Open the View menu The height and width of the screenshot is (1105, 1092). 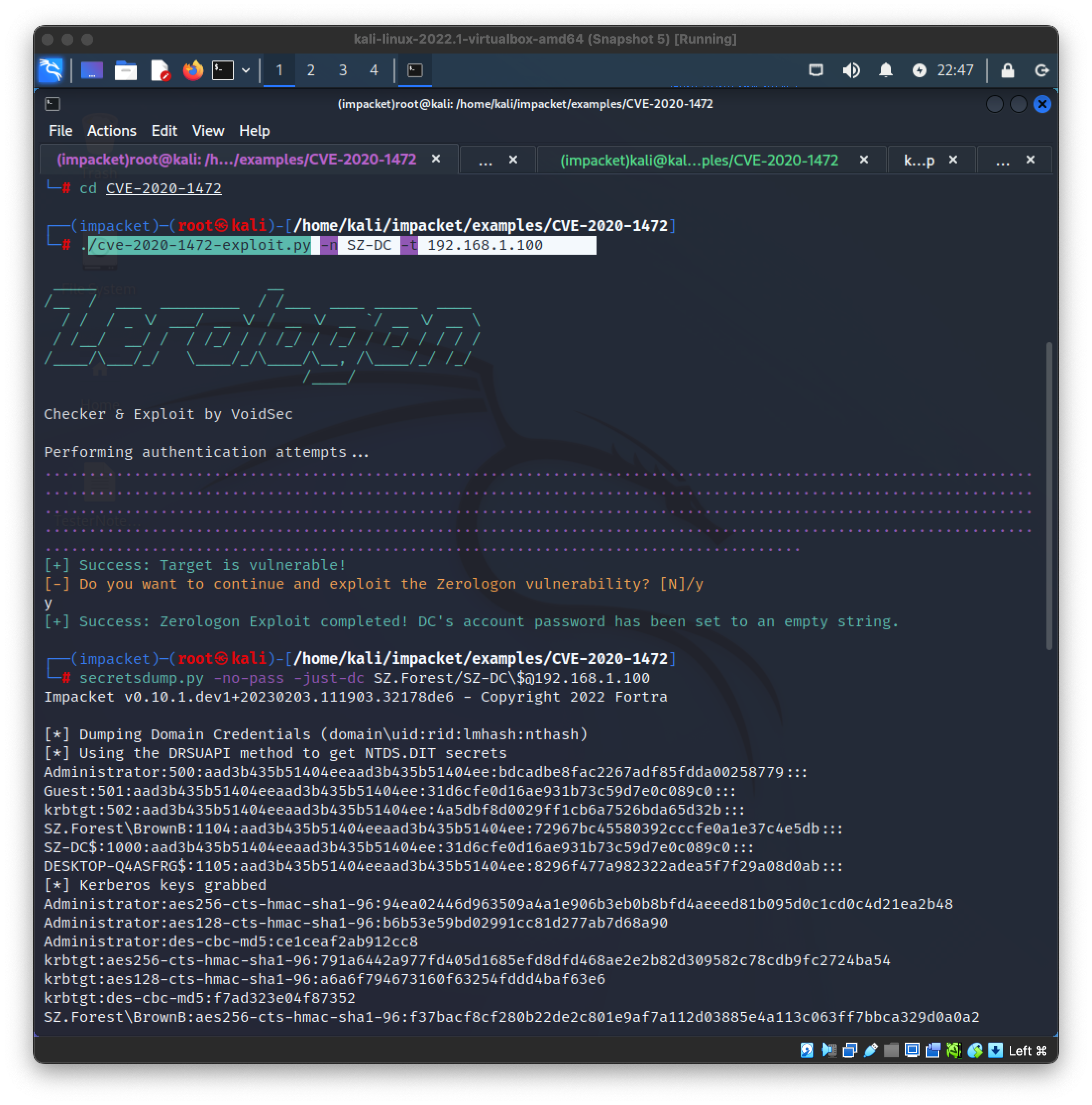208,131
